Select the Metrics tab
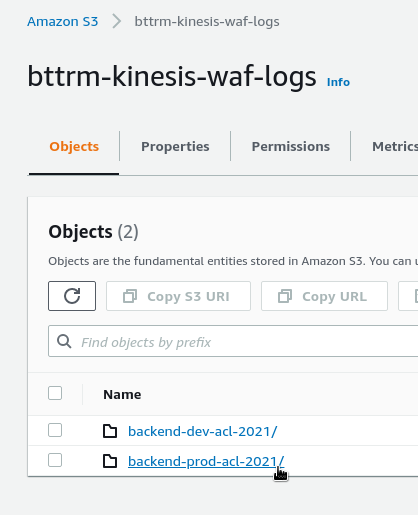418x515 pixels. (x=395, y=146)
